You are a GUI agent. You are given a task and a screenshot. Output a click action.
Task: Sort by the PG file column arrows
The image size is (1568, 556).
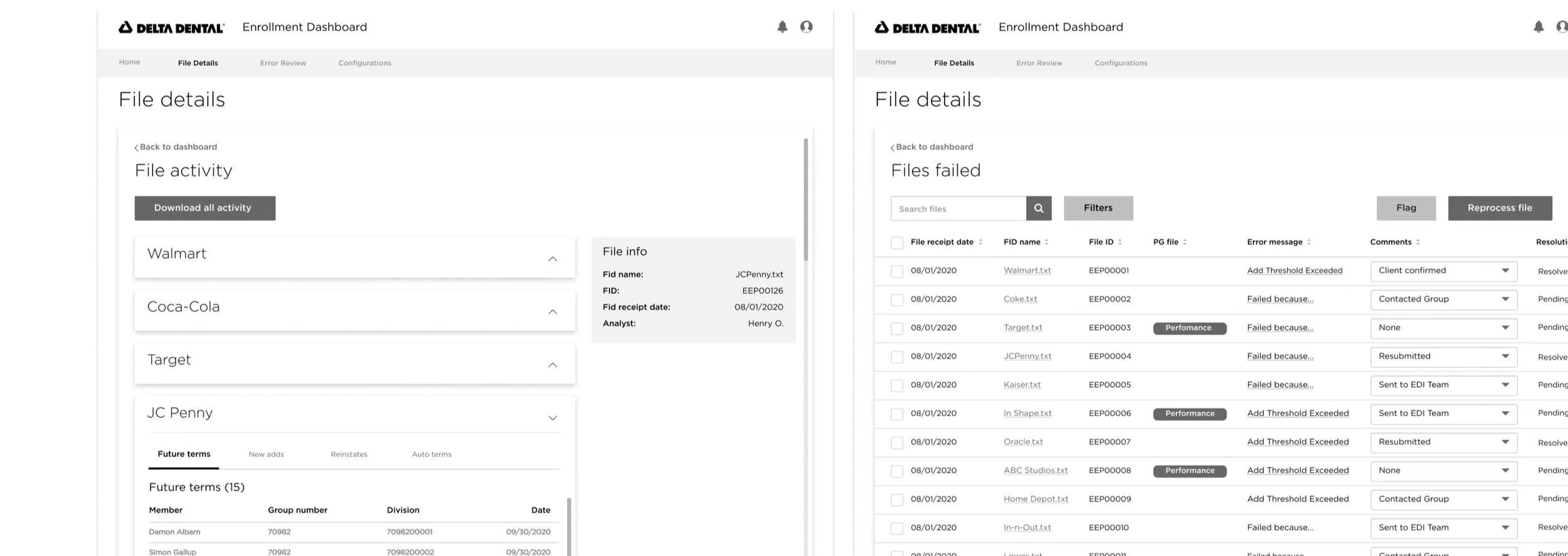pos(1185,242)
